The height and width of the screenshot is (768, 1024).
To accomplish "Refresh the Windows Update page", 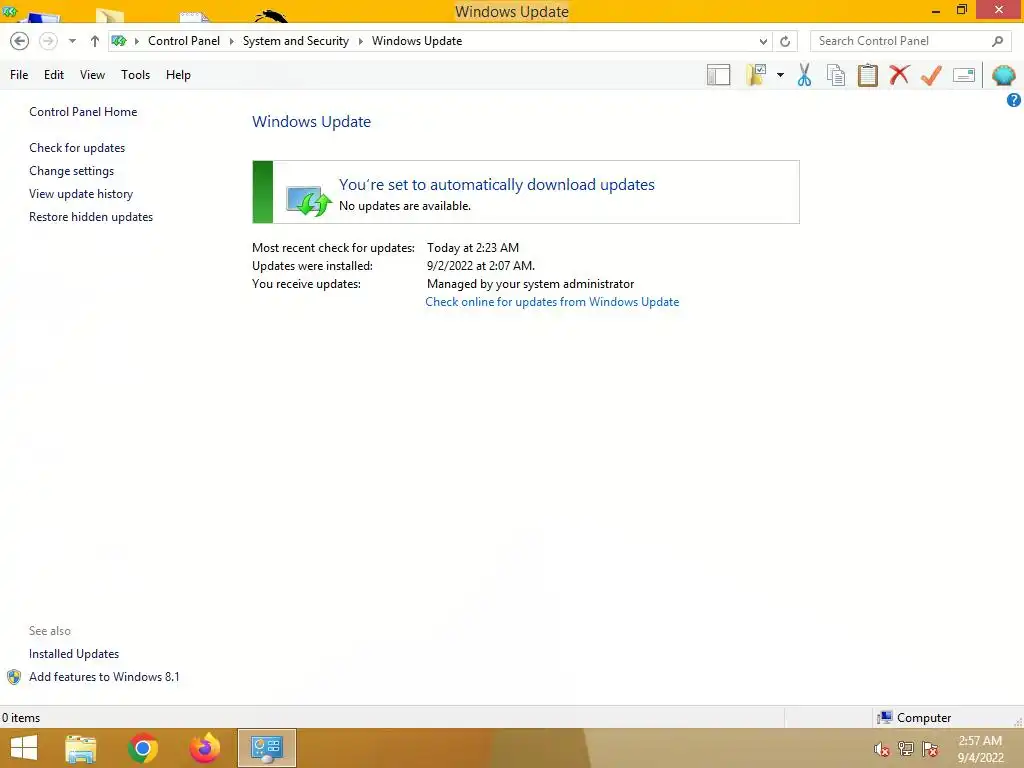I will coord(785,41).
